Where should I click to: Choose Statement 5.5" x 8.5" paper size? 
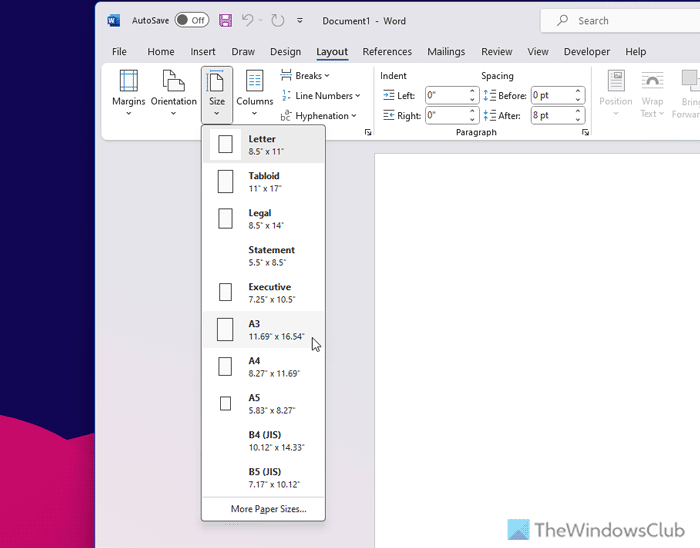coord(263,256)
